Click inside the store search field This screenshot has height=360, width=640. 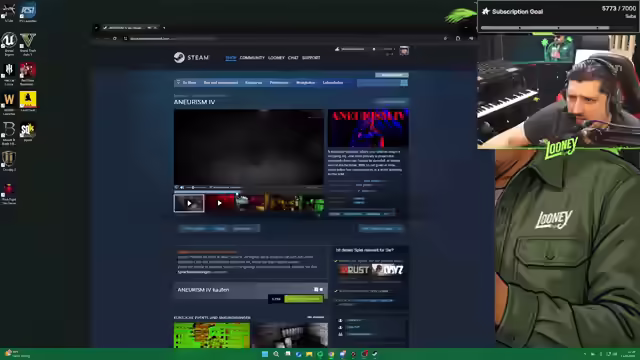click(378, 83)
